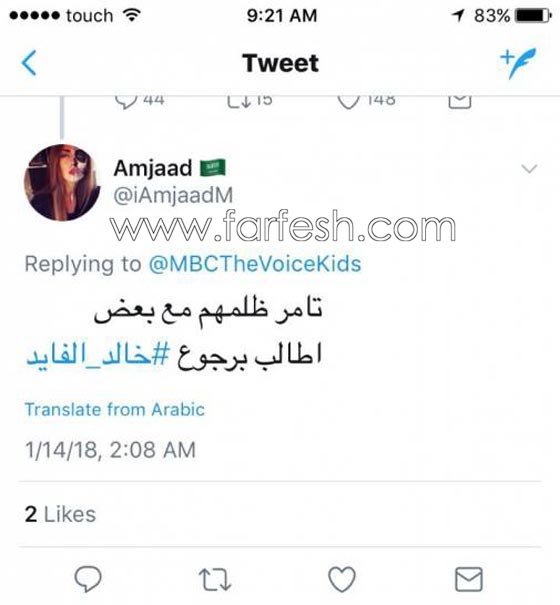This screenshot has width=560, height=605.
Task: Tap the @iAmjaadM username handle
Action: 173,195
